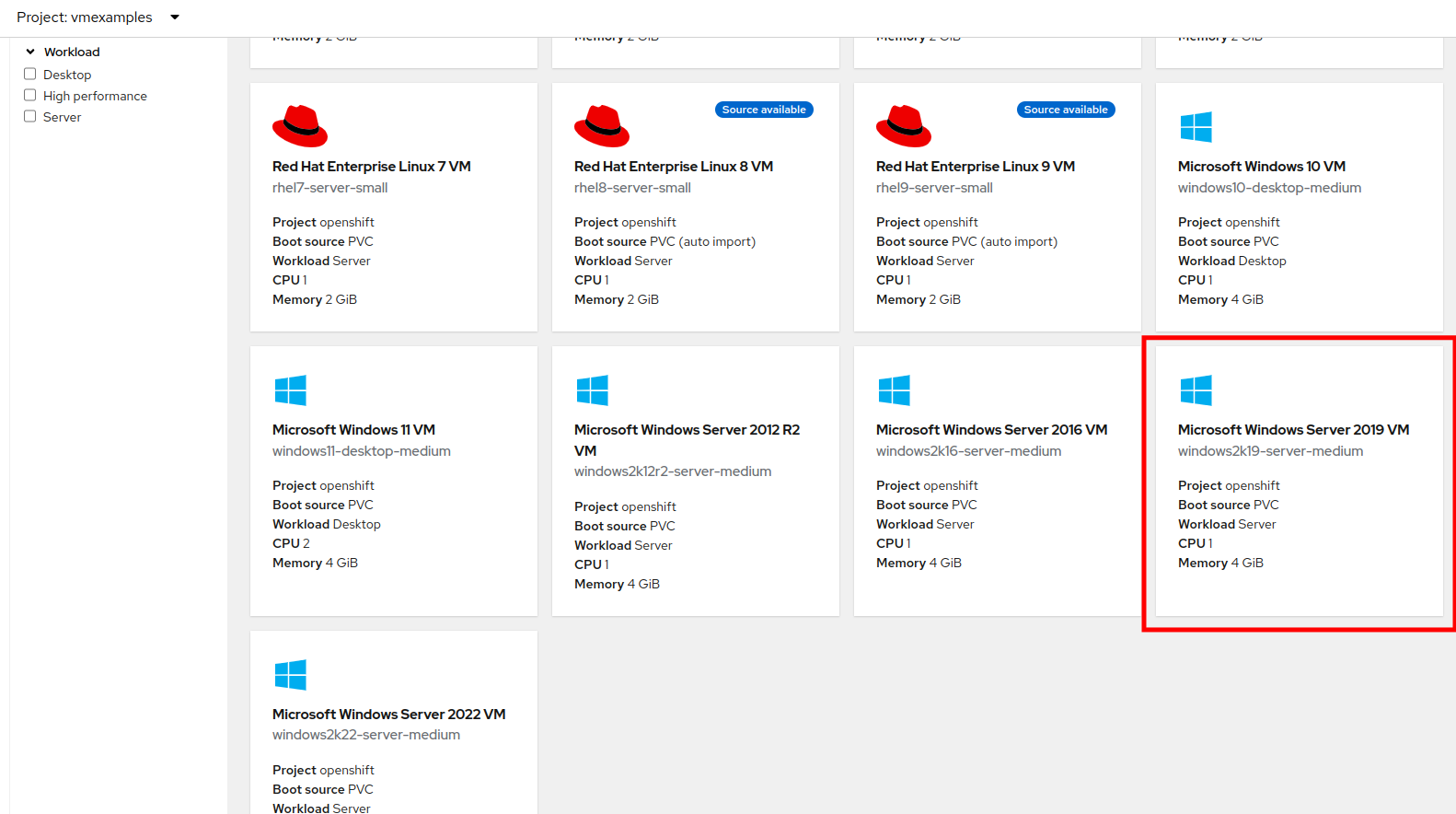Click the Windows logo on Server 2016 card
The height and width of the screenshot is (814, 1456).
[895, 390]
